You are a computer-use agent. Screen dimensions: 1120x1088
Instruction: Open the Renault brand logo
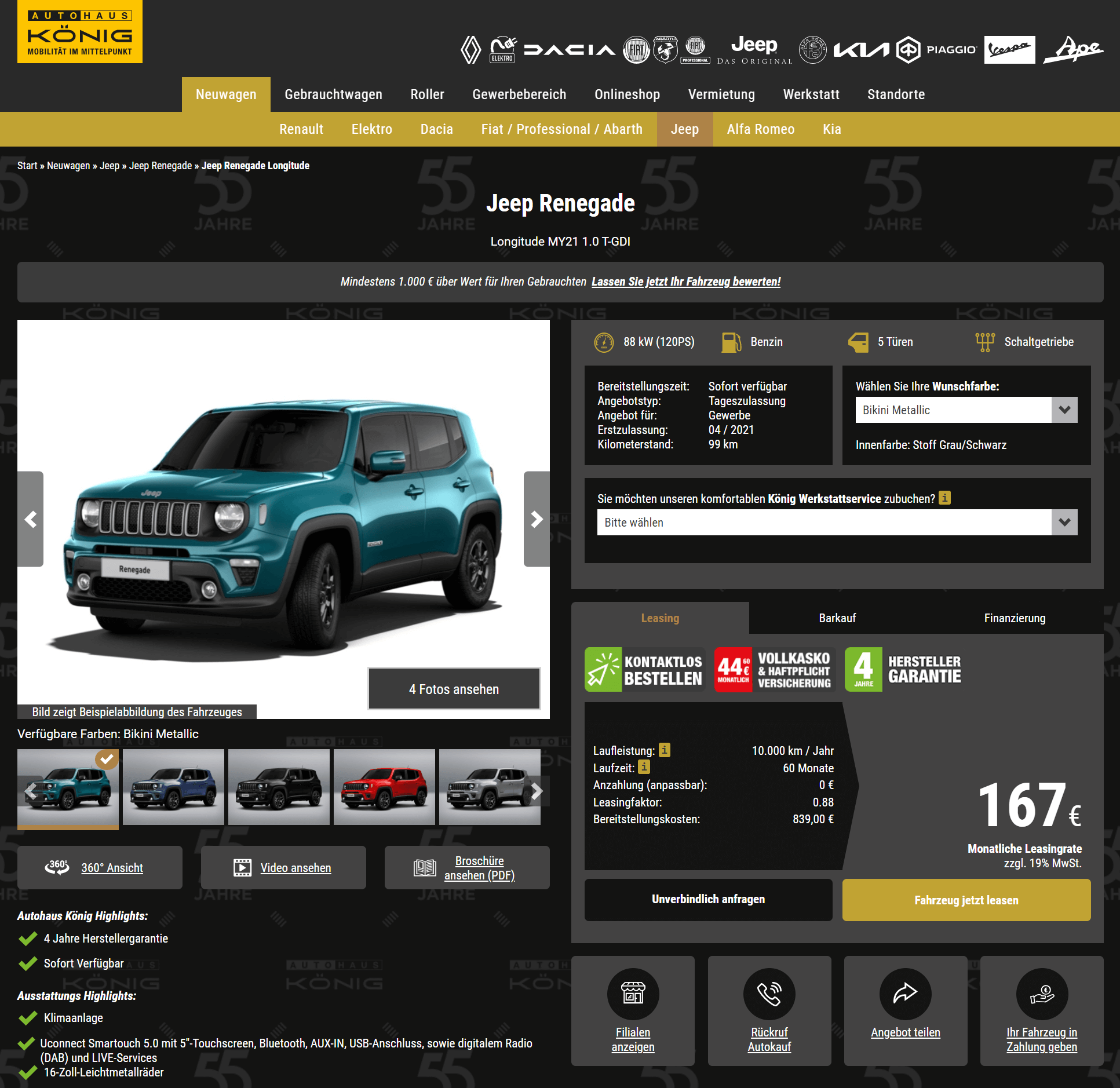click(x=470, y=50)
